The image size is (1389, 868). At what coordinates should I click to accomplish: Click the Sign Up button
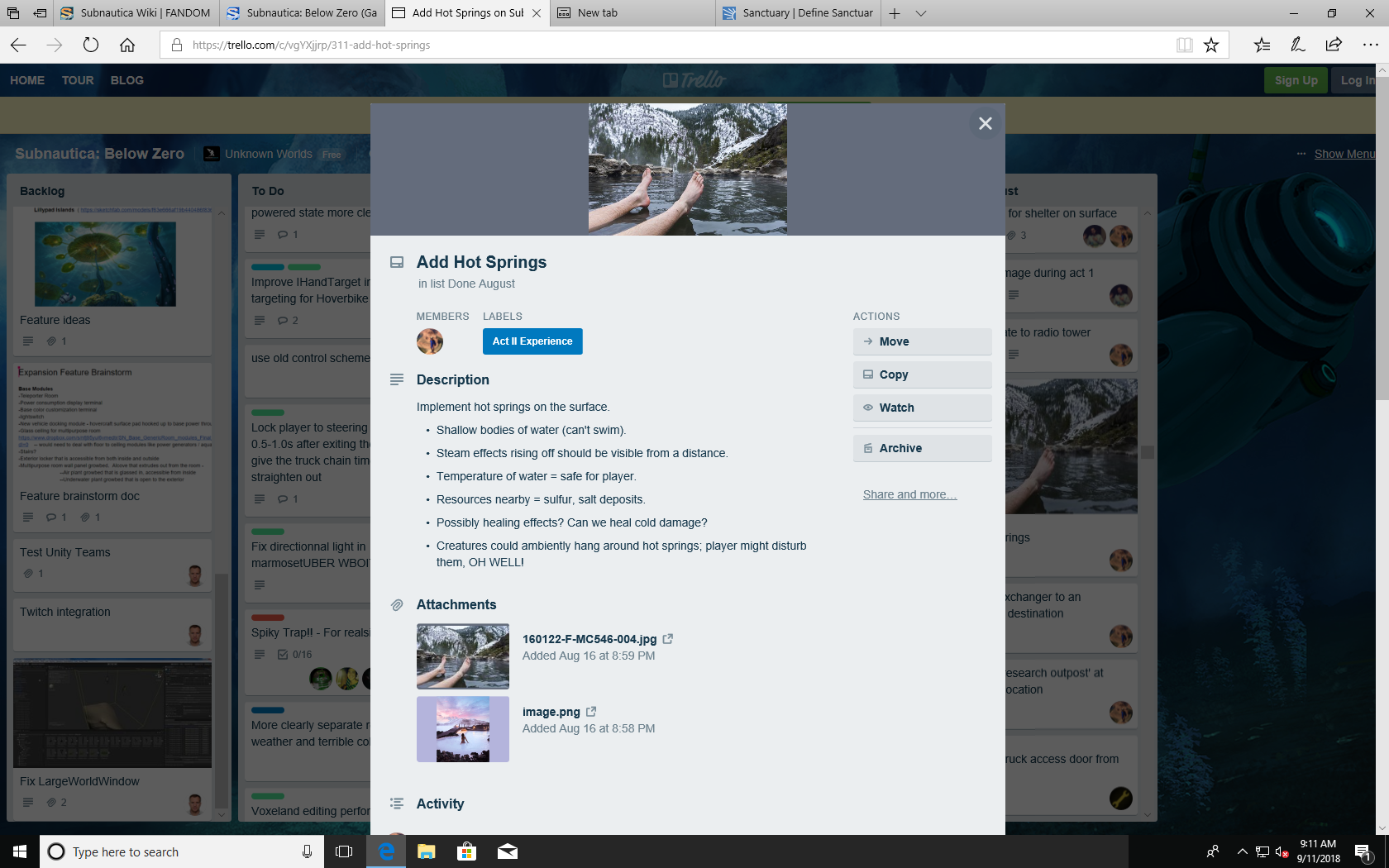(x=1296, y=80)
